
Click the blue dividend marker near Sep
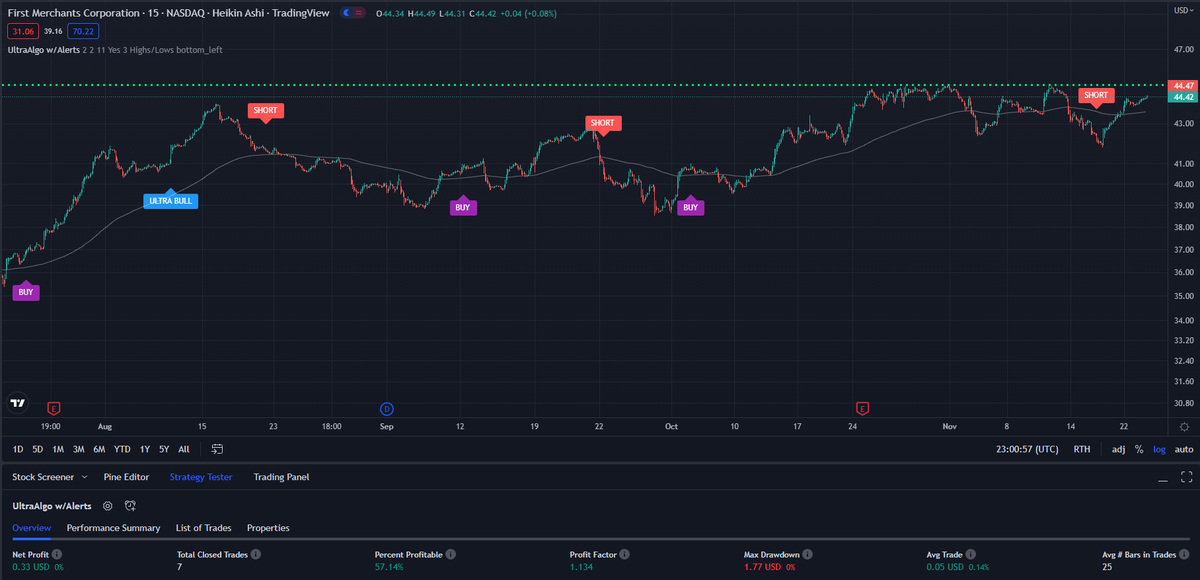pos(388,408)
